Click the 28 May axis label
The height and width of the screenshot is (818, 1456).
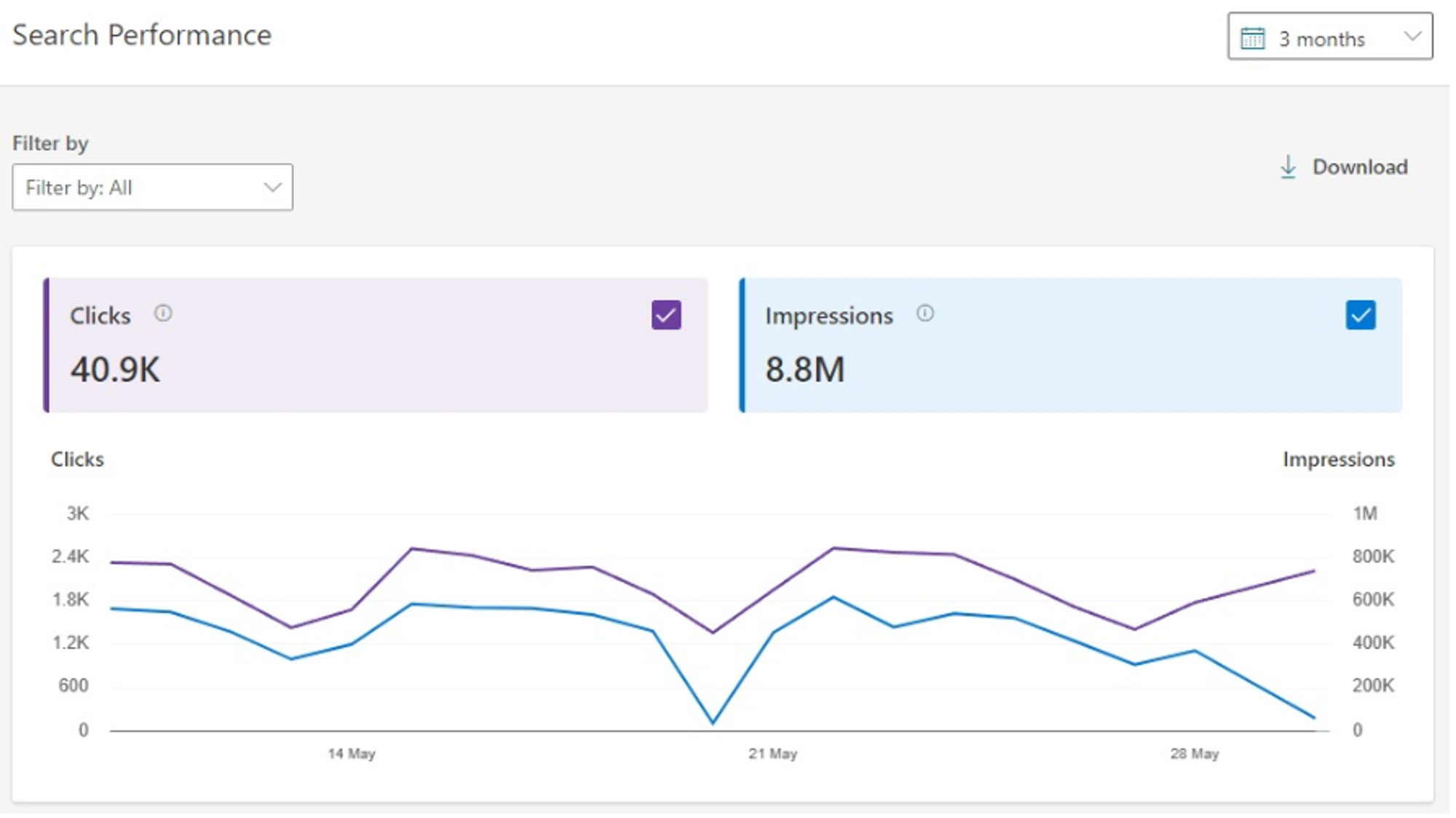[1195, 754]
